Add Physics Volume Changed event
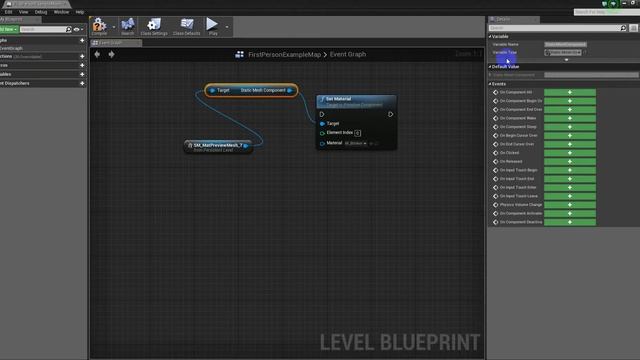This screenshot has height=360, width=640. (x=570, y=204)
